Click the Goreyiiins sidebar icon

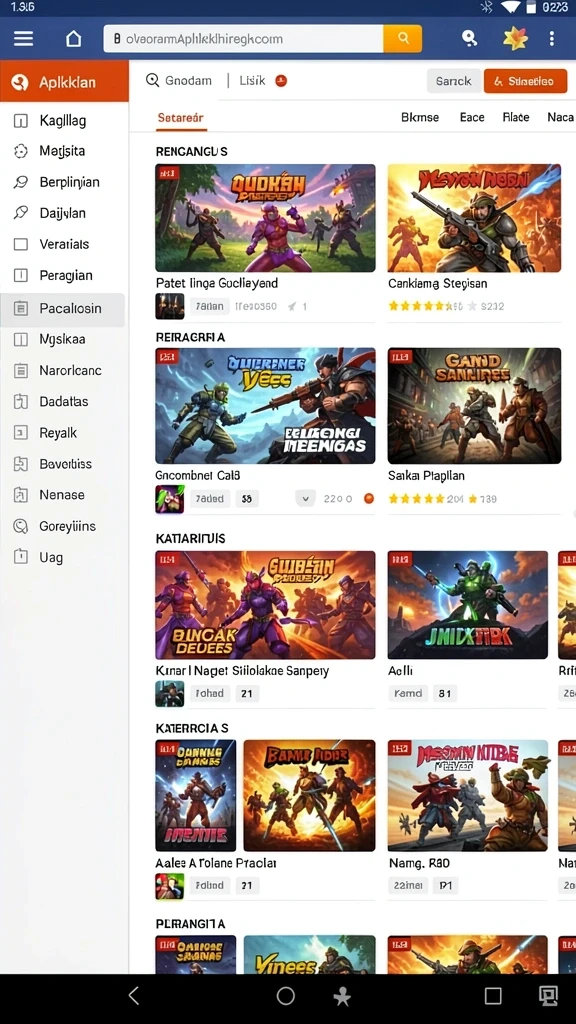click(21, 526)
